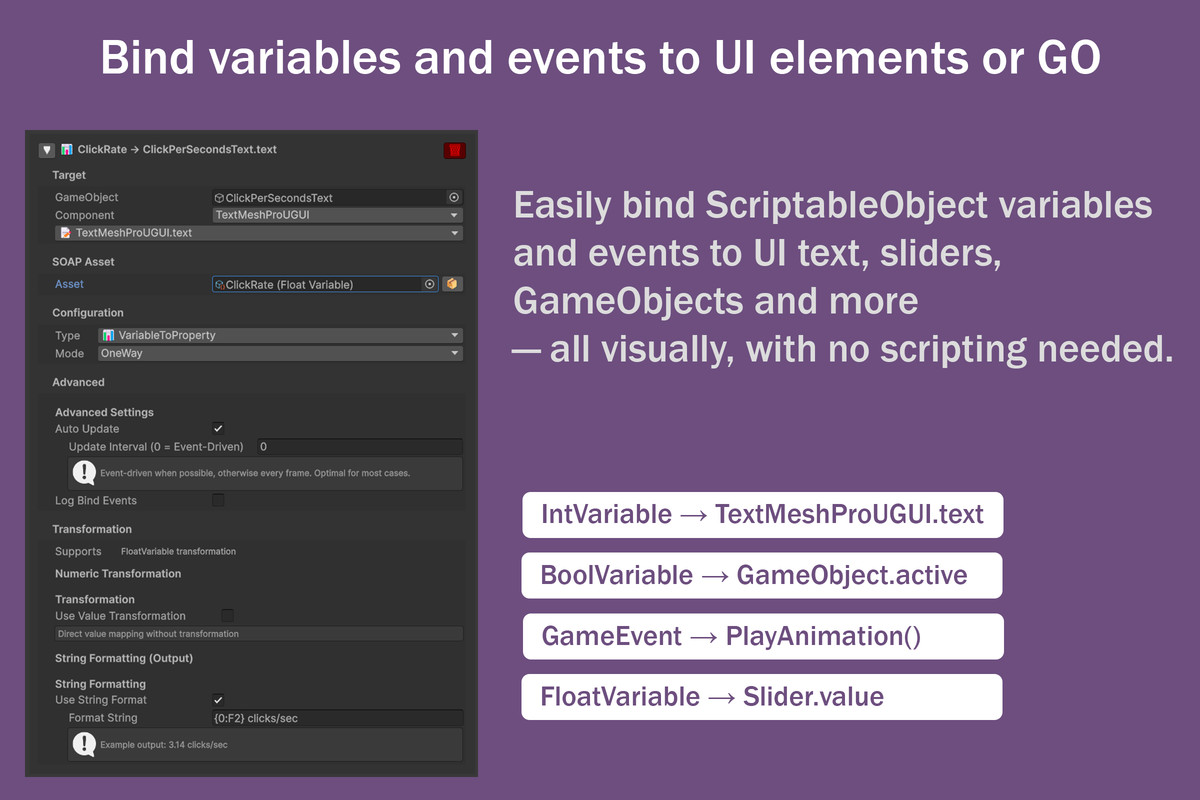The image size is (1200, 800).
Task: Open the Mode dropdown showing OneWay
Action: (x=279, y=354)
